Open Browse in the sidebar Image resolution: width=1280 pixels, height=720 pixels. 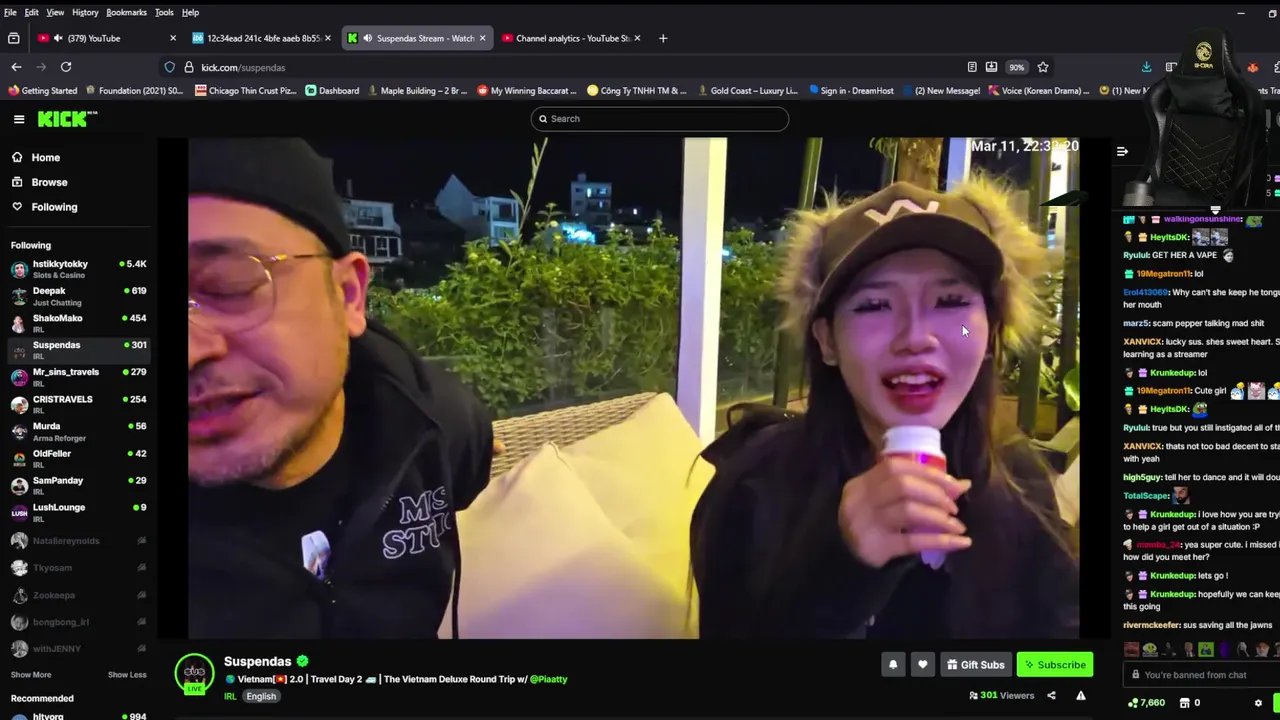[x=49, y=182]
